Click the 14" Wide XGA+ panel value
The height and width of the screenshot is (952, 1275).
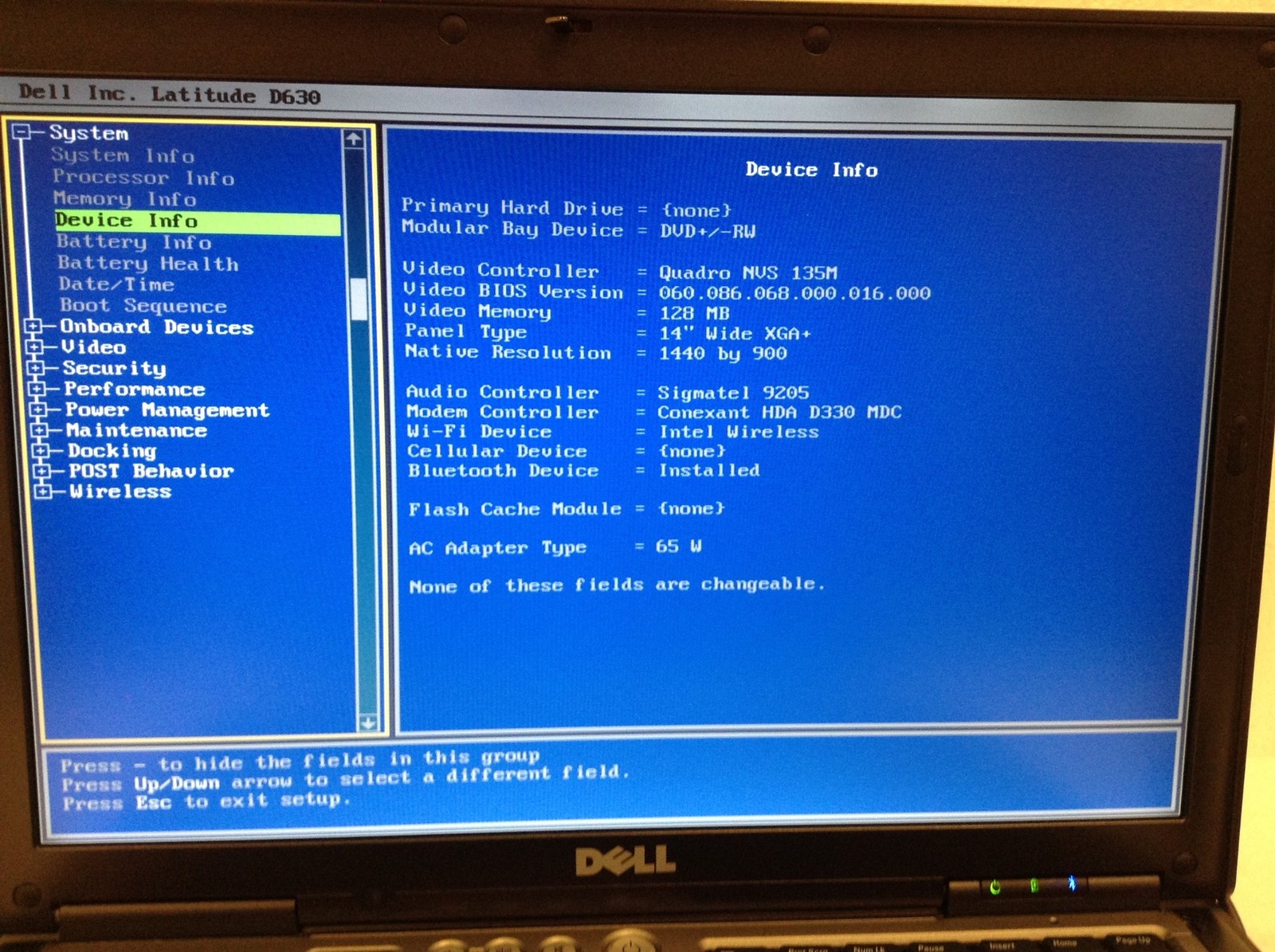[735, 333]
